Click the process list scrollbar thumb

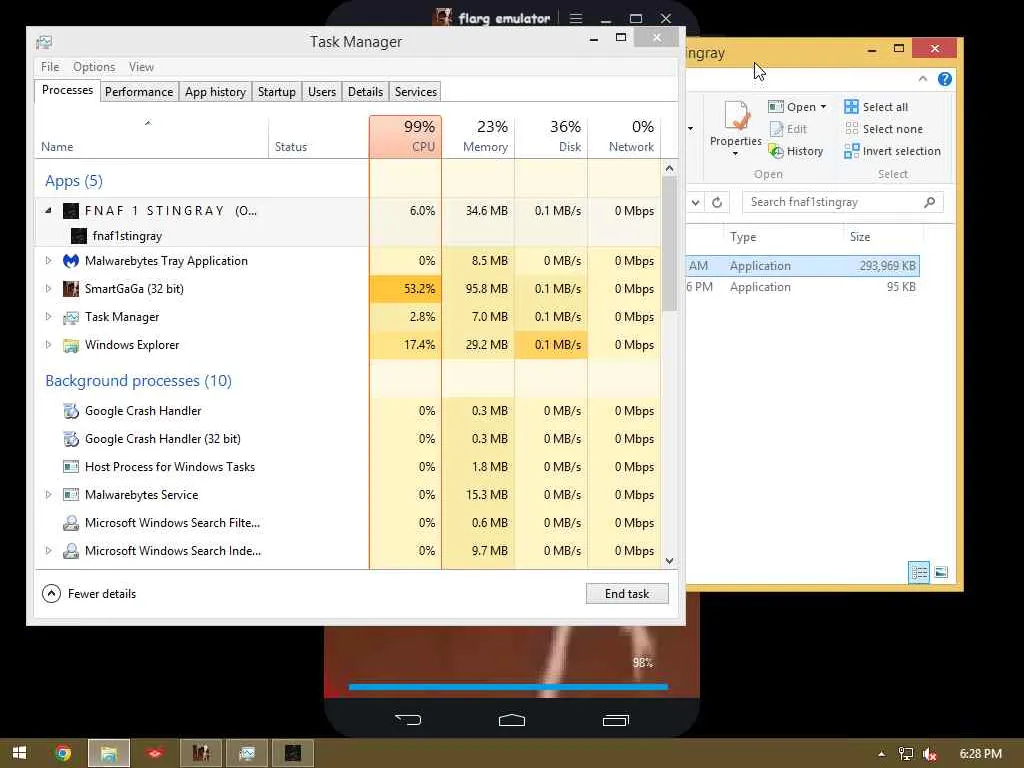point(669,244)
